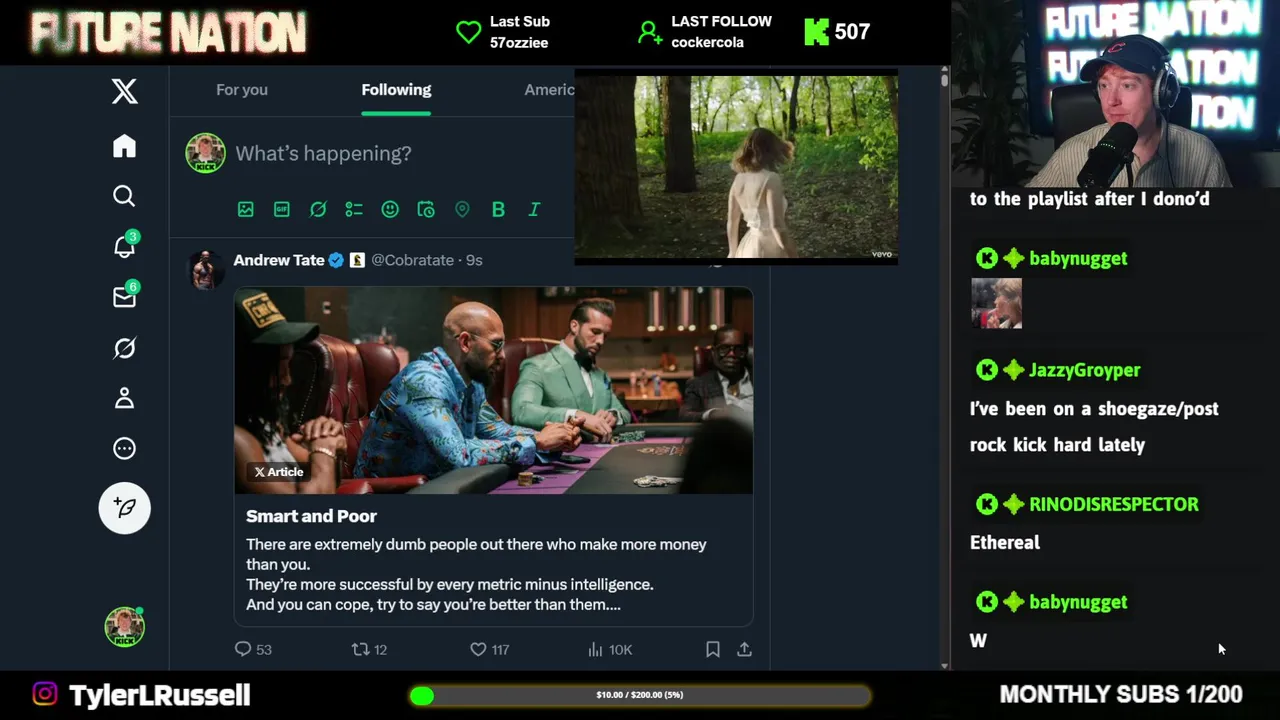Click the Last Follow person icon
The width and height of the screenshot is (1280, 720).
tap(650, 33)
